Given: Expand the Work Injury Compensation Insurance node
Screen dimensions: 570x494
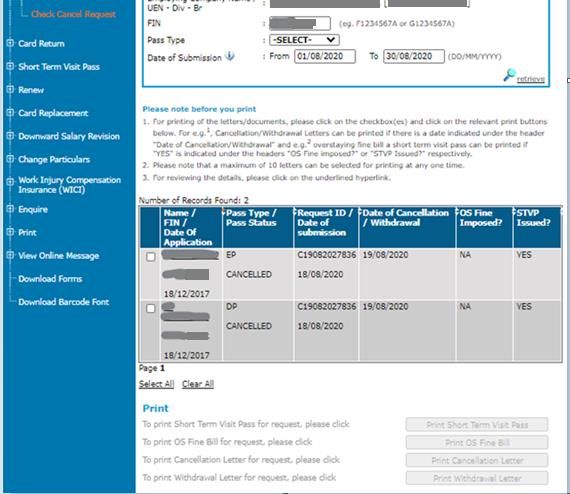Looking at the screenshot, I should tap(10, 181).
